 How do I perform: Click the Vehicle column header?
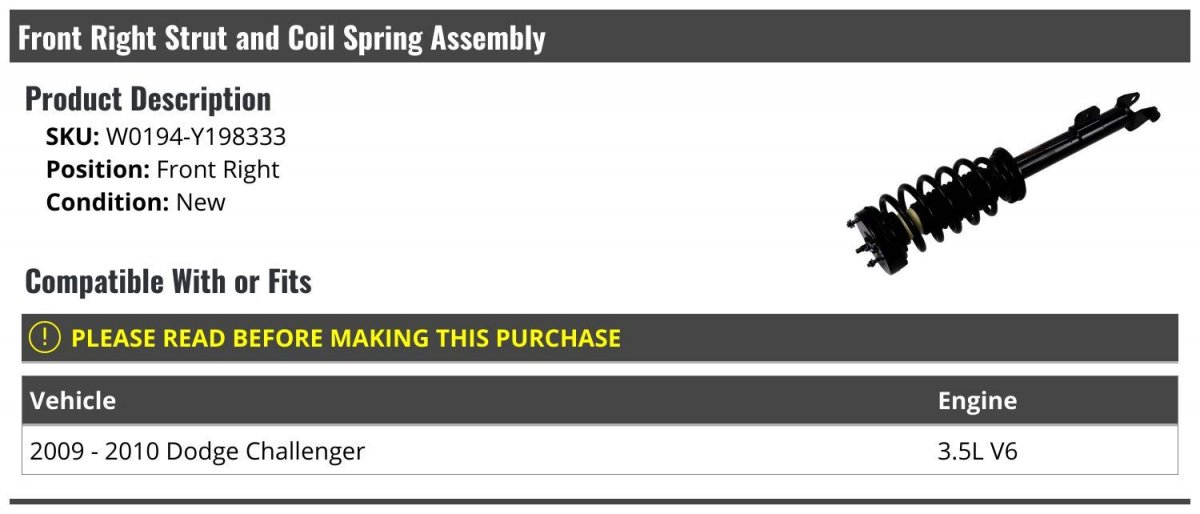pyautogui.click(x=73, y=401)
